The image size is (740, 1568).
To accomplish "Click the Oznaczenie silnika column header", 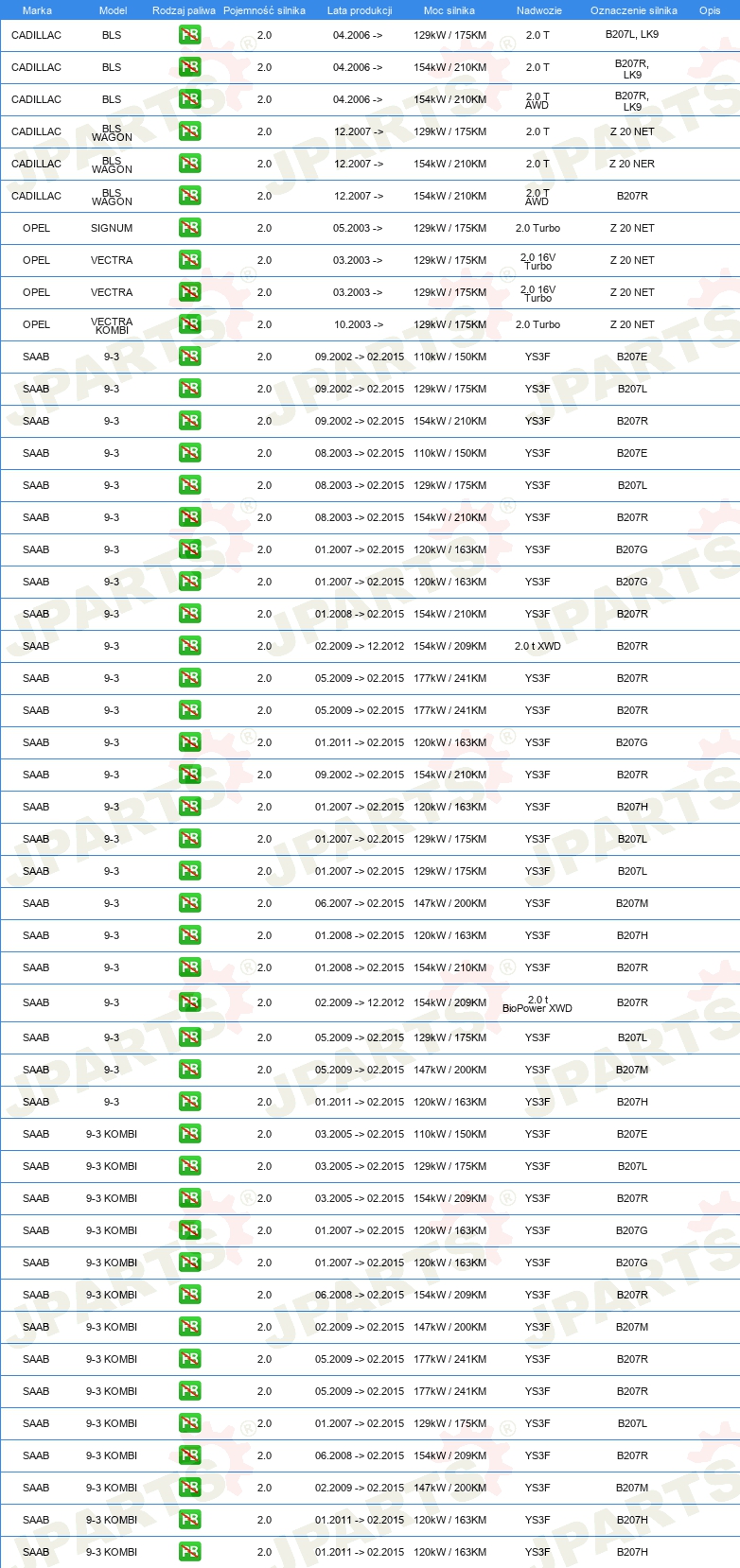I will [634, 10].
